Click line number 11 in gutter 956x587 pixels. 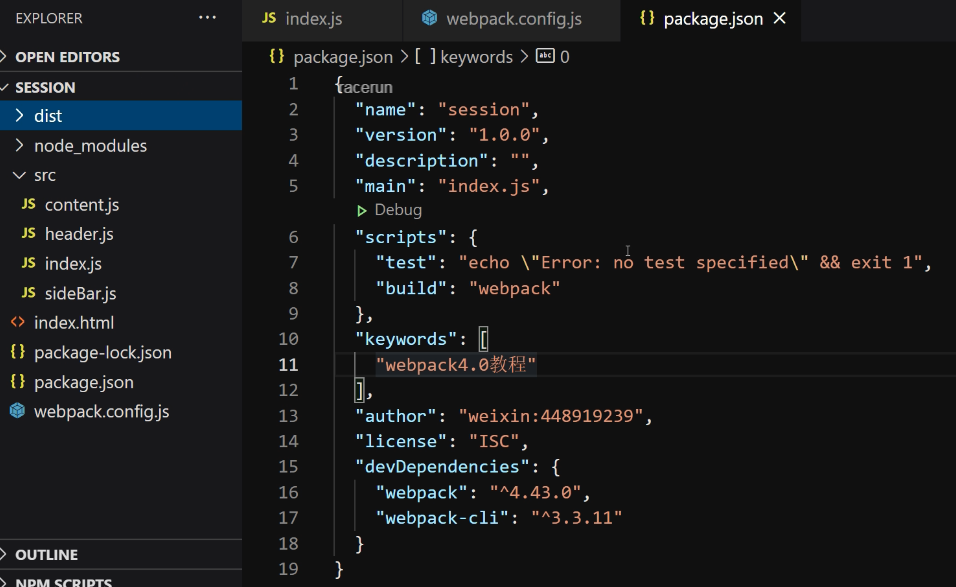click(x=288, y=365)
